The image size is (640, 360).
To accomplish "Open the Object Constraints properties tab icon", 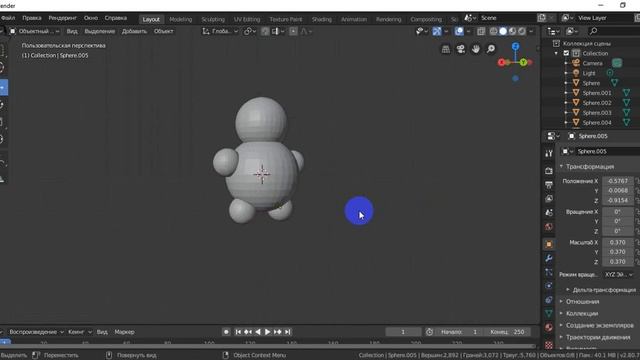I will tap(549, 300).
